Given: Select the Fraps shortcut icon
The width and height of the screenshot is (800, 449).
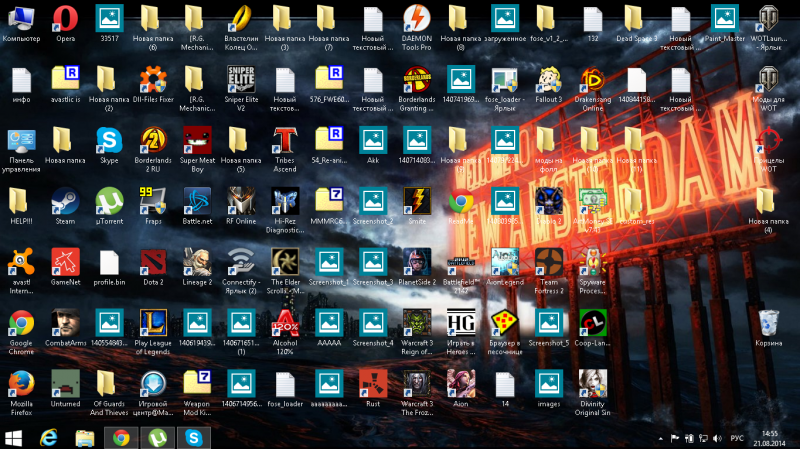Looking at the screenshot, I should click(153, 201).
